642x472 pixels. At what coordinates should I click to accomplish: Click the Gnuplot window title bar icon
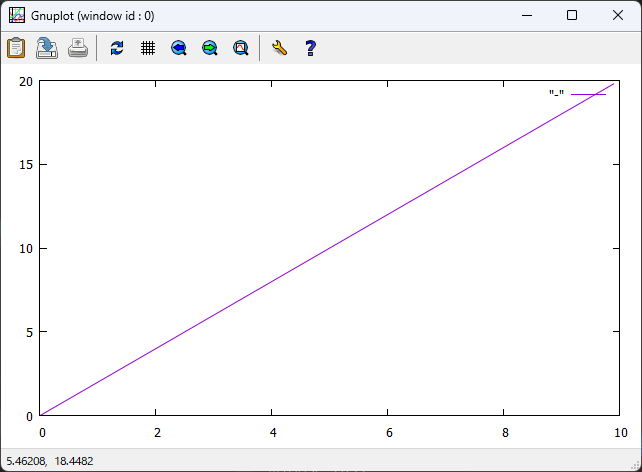[17, 15]
